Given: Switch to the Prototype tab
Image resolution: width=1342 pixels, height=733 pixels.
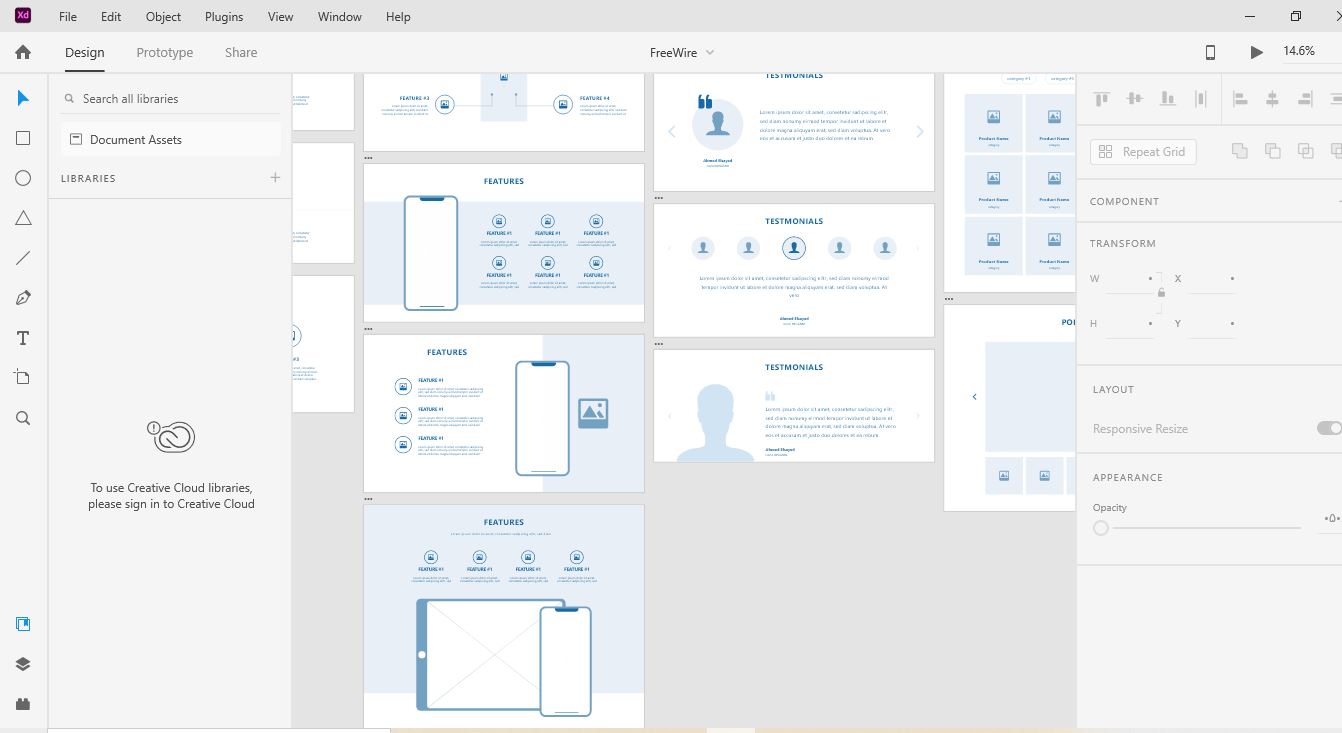Looking at the screenshot, I should click(165, 53).
